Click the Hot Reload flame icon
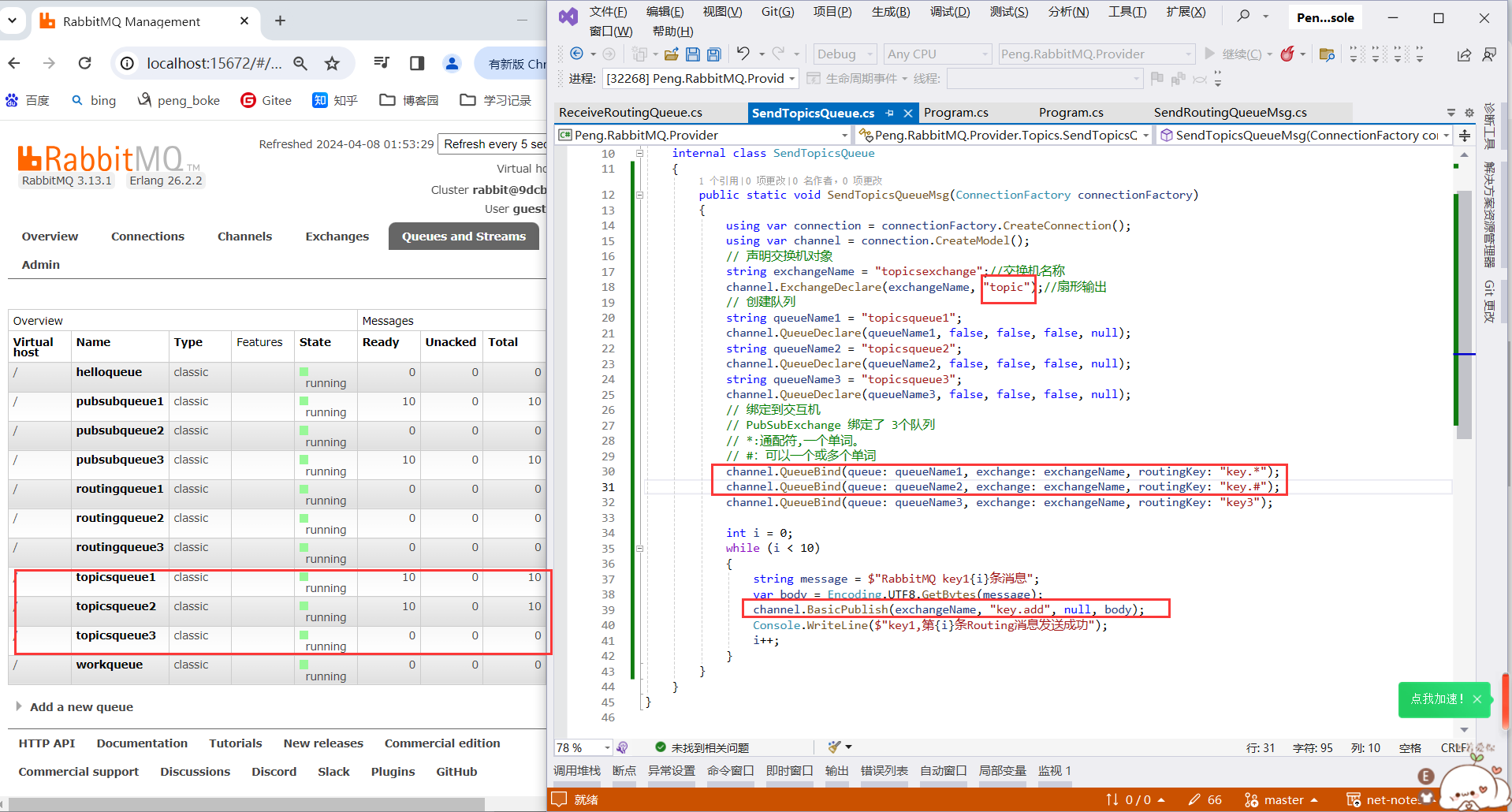1512x812 pixels. (x=1287, y=54)
